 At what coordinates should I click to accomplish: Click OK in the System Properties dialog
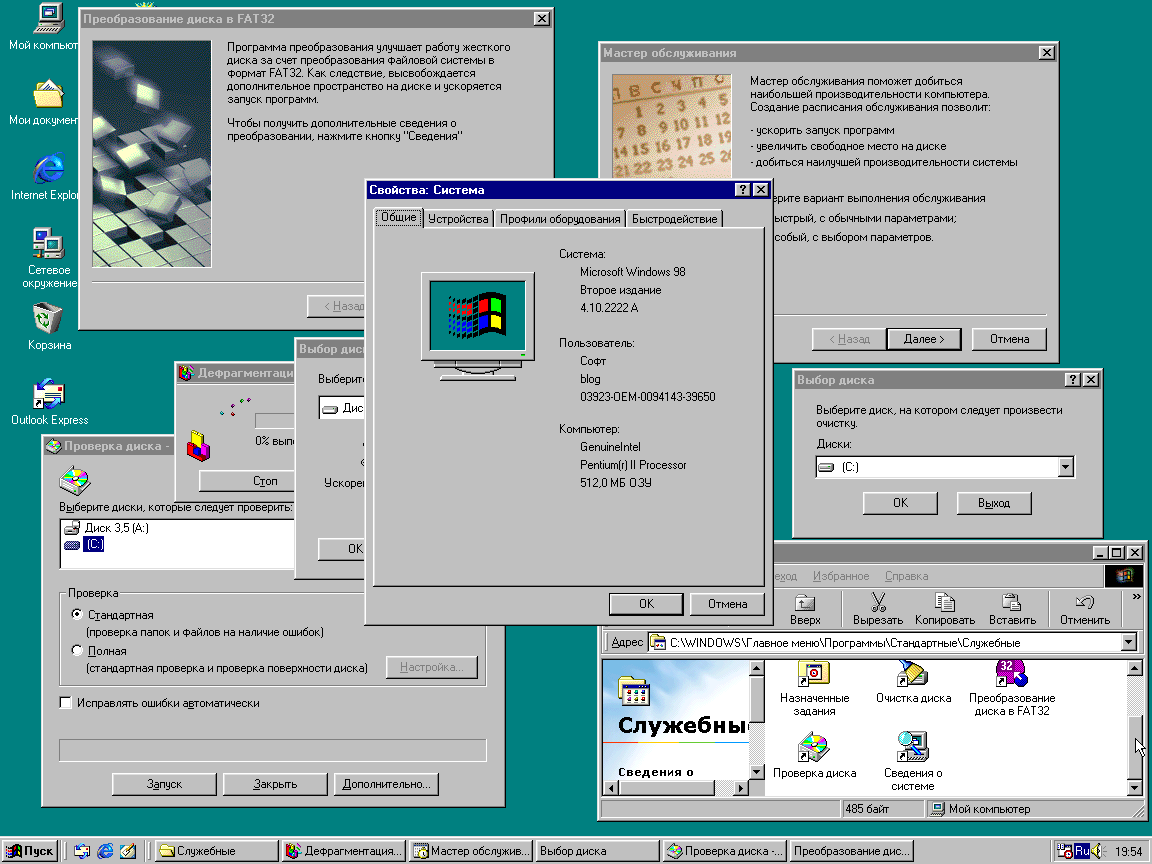(647, 604)
